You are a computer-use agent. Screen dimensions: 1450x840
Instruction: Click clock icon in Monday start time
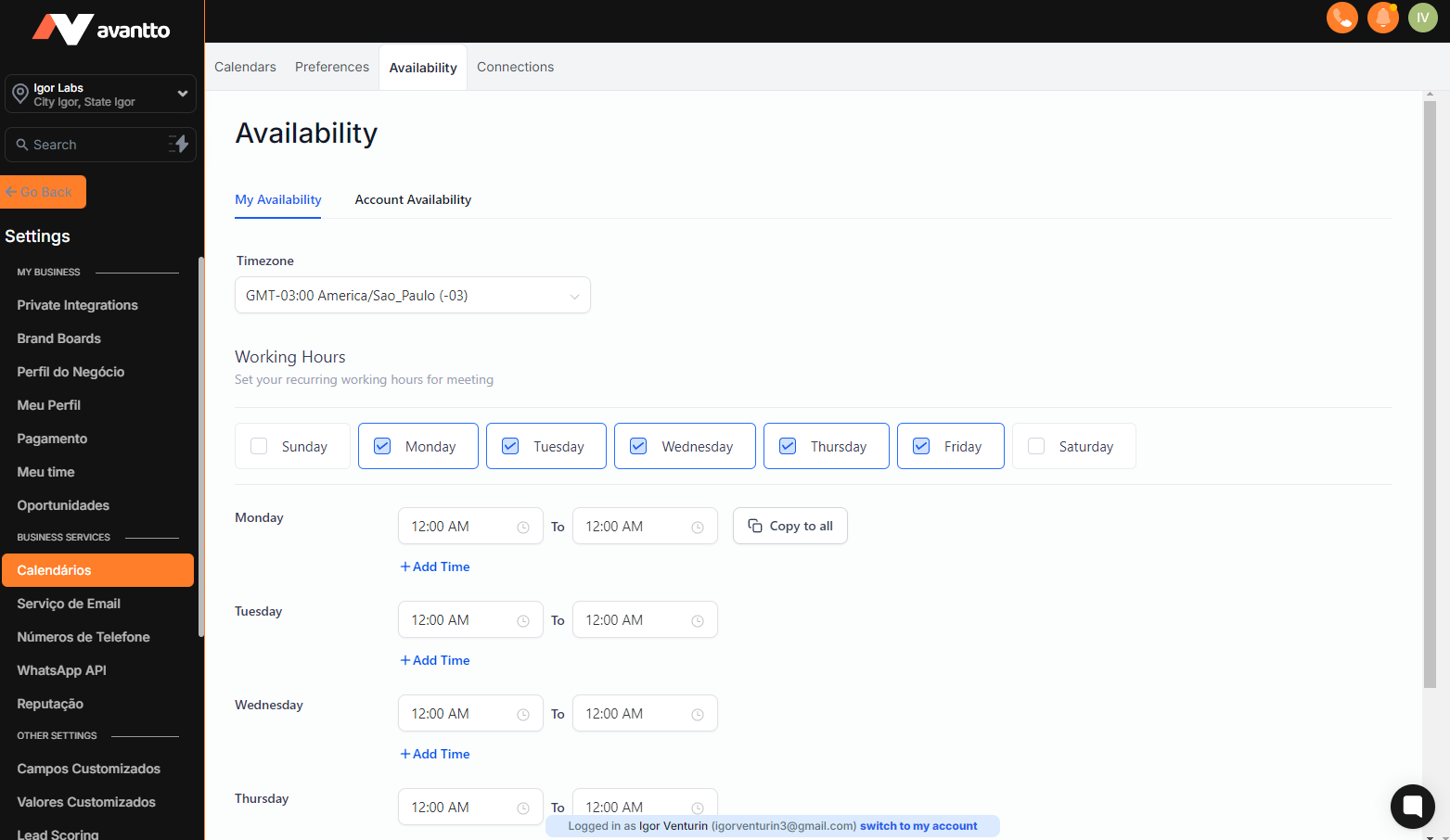coord(523,528)
